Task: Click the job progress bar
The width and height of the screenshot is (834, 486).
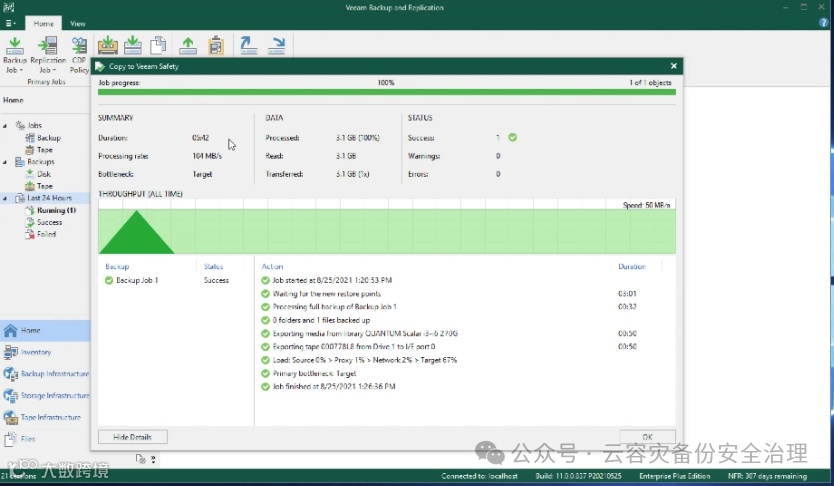Action: [x=387, y=92]
